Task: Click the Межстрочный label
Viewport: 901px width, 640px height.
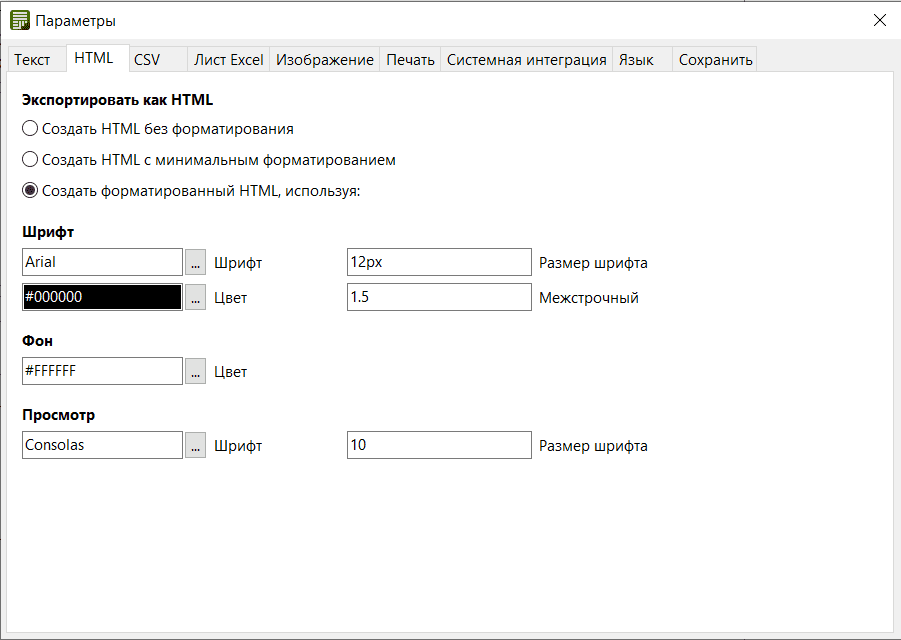Action: pyautogui.click(x=588, y=298)
